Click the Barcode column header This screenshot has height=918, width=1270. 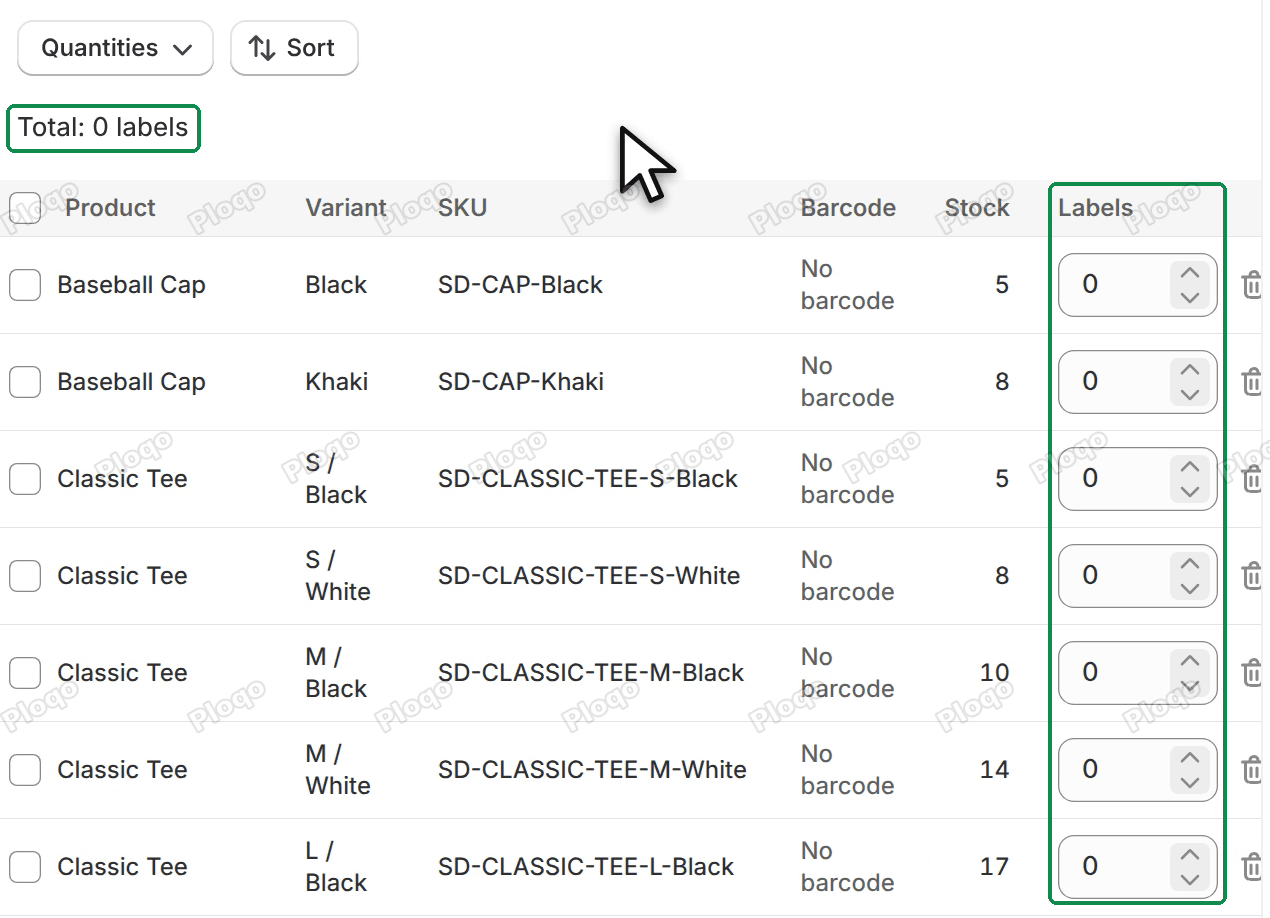point(848,208)
